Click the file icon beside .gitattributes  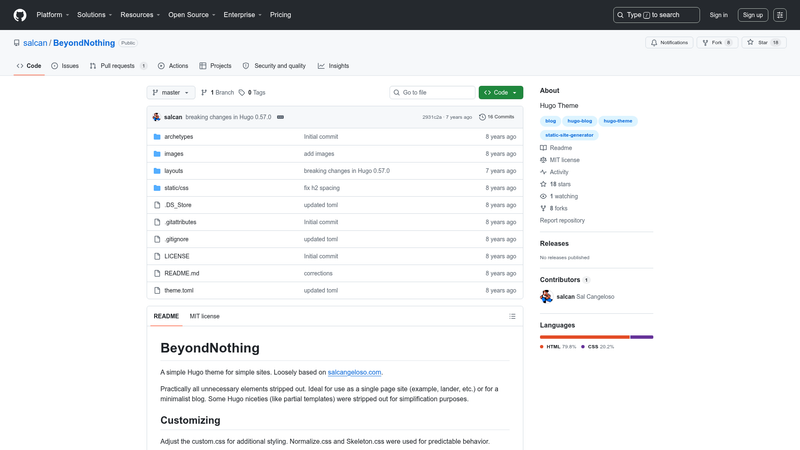tap(157, 222)
